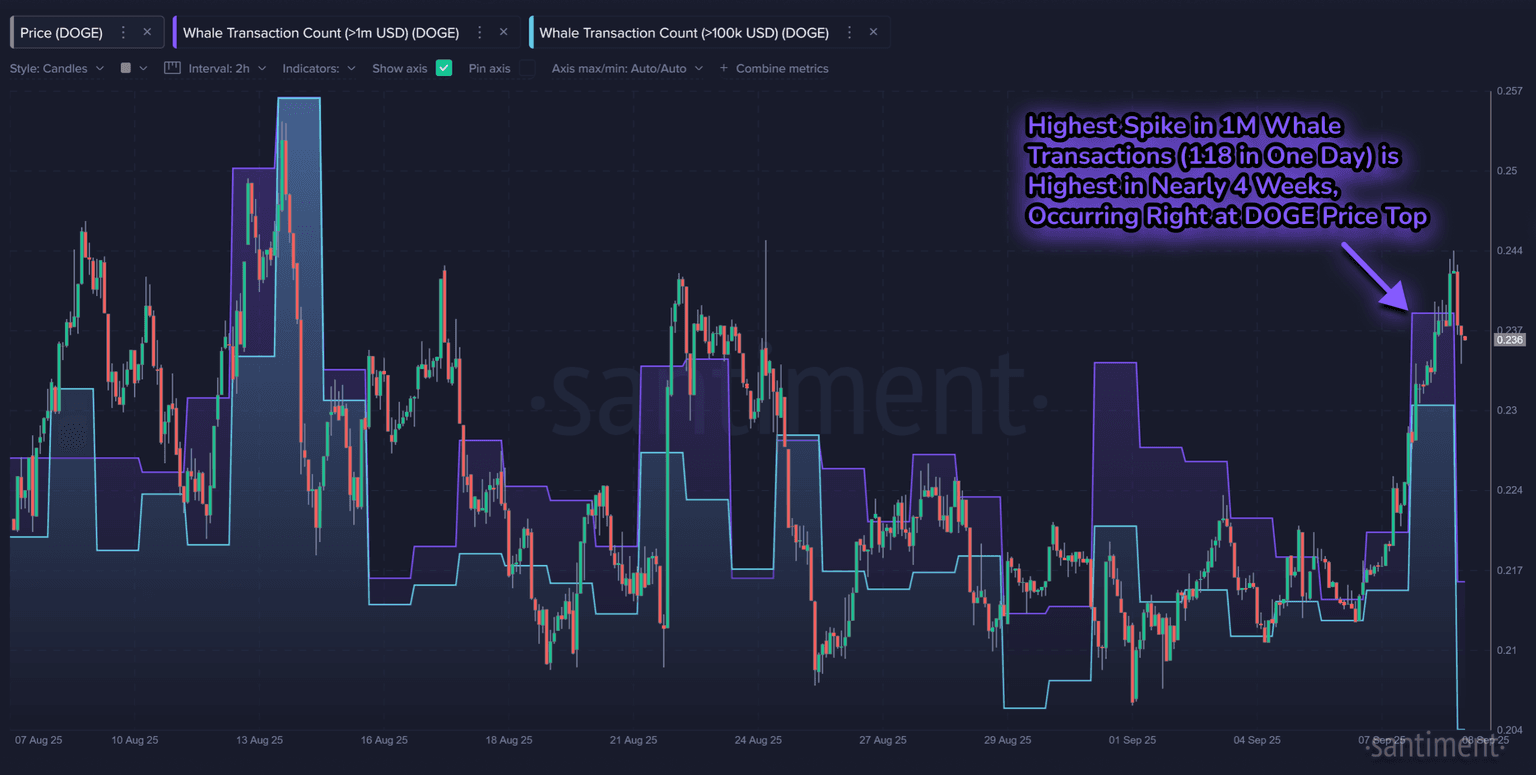The width and height of the screenshot is (1536, 775).
Task: Open options for Whale Transaction Count >1m USD
Action: 479,33
